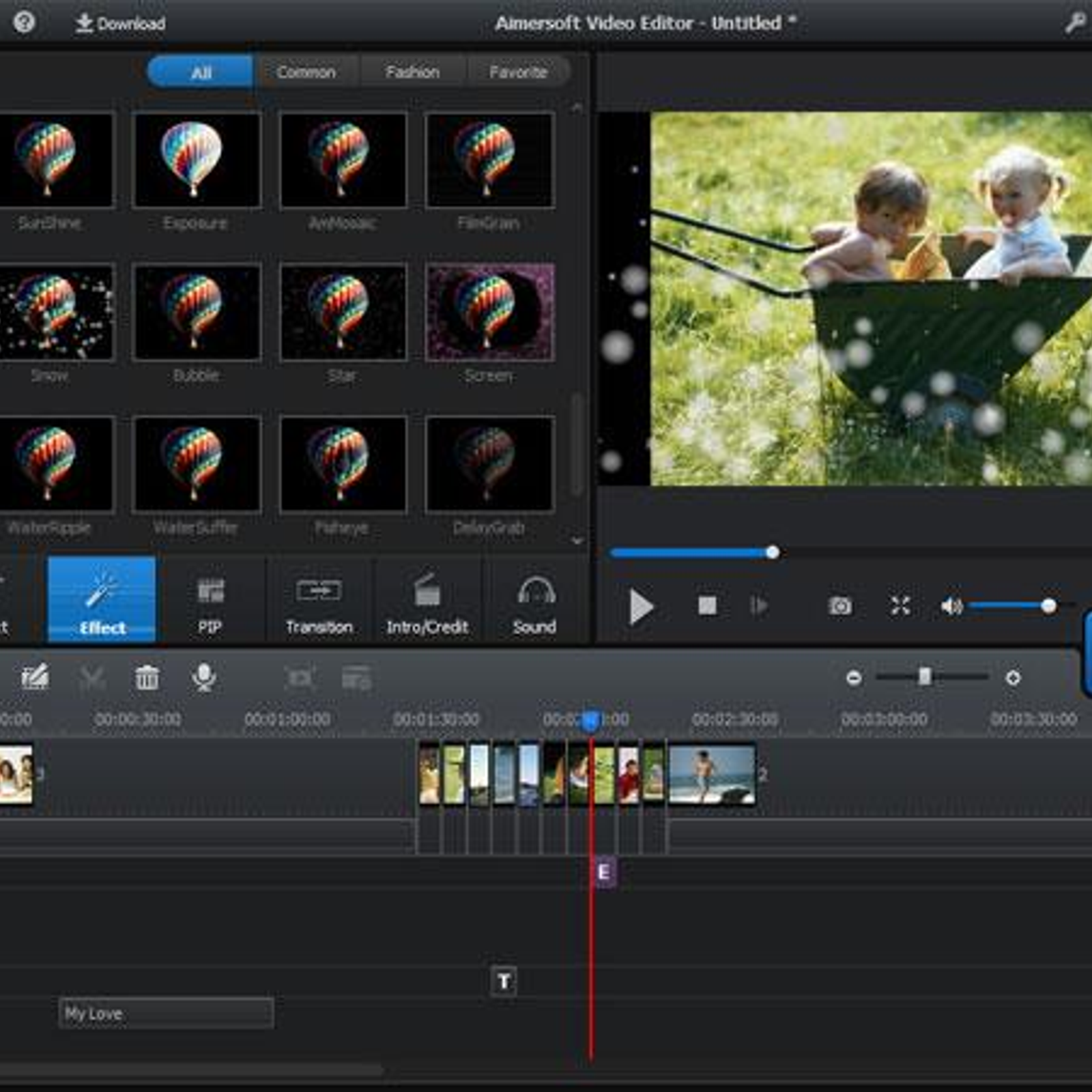Select the first clip at timeline start
1092x1092 pixels.
click(16, 775)
